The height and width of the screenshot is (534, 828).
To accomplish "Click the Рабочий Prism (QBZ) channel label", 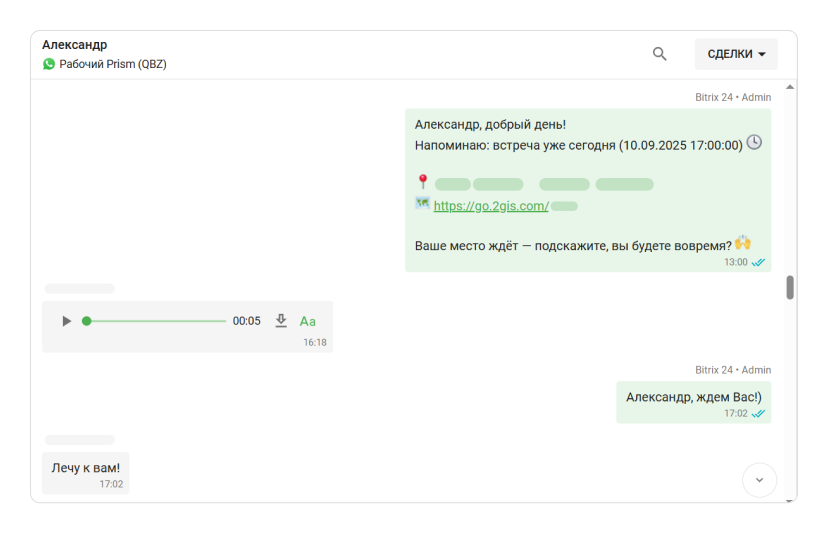I will click(113, 64).
